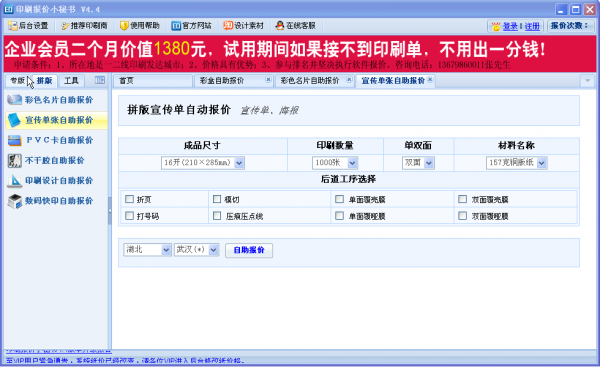The height and width of the screenshot is (367, 600).
Task: Open the 单双面 dropdown
Action: (418, 163)
